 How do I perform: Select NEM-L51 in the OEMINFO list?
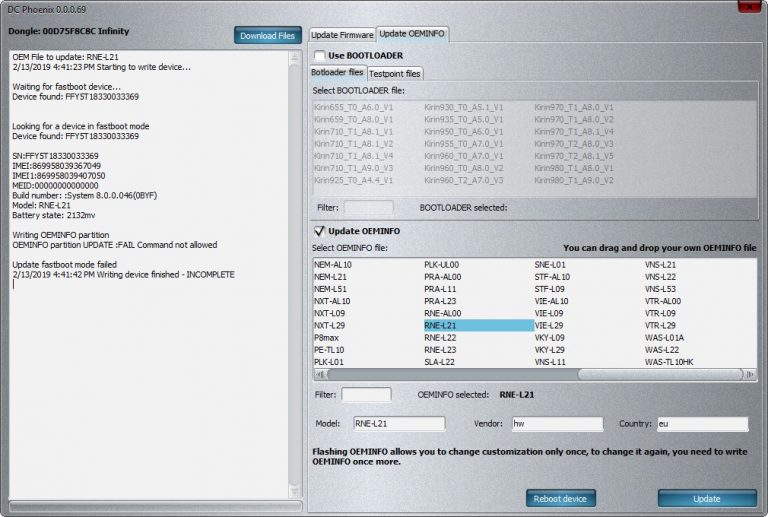click(x=330, y=289)
